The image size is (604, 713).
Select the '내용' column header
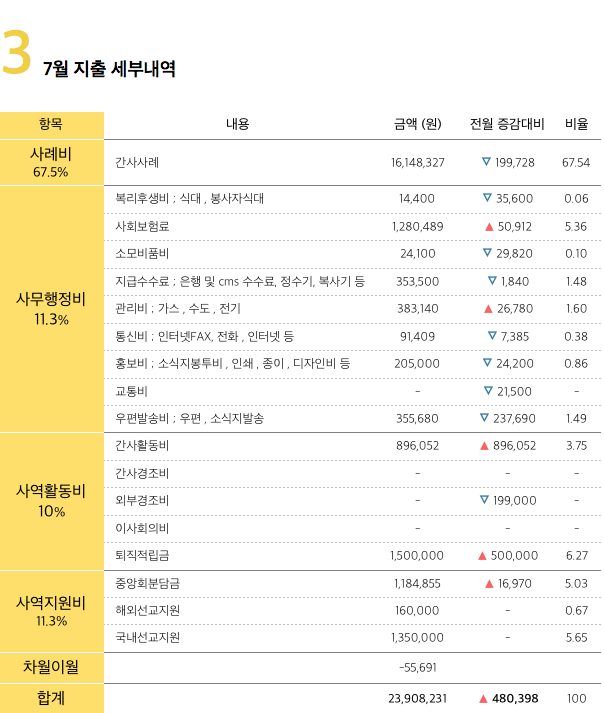237,124
